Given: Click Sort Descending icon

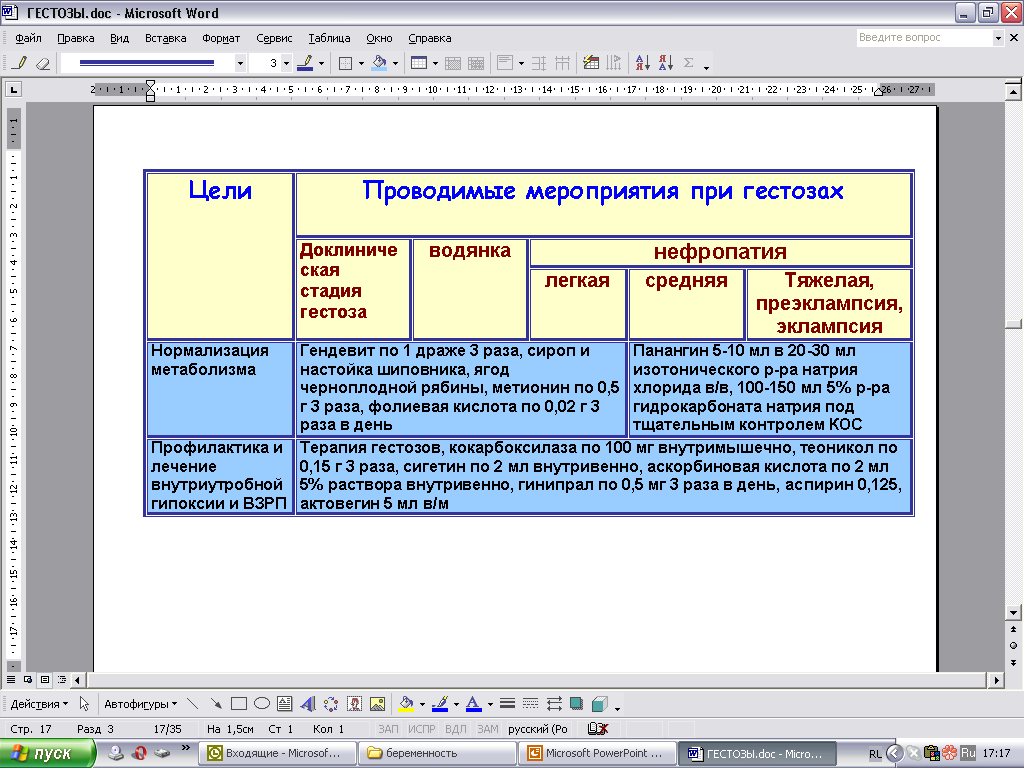Looking at the screenshot, I should pos(665,63).
